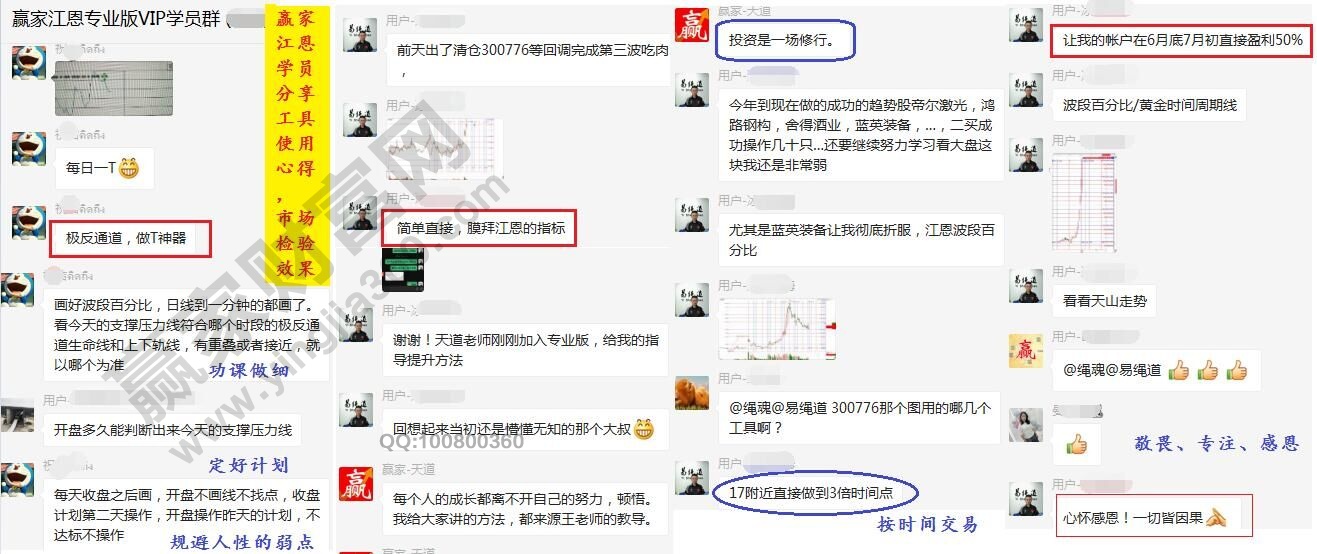1317x554 pixels.
Task: Click the red 赢 avatar beside 每个人的成长 message
Action: tap(355, 483)
